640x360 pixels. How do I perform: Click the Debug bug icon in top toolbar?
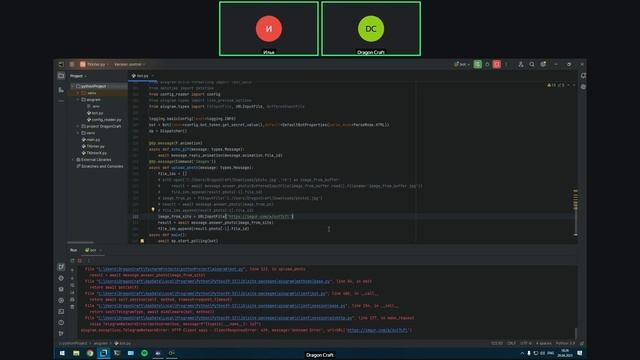tap(487, 64)
